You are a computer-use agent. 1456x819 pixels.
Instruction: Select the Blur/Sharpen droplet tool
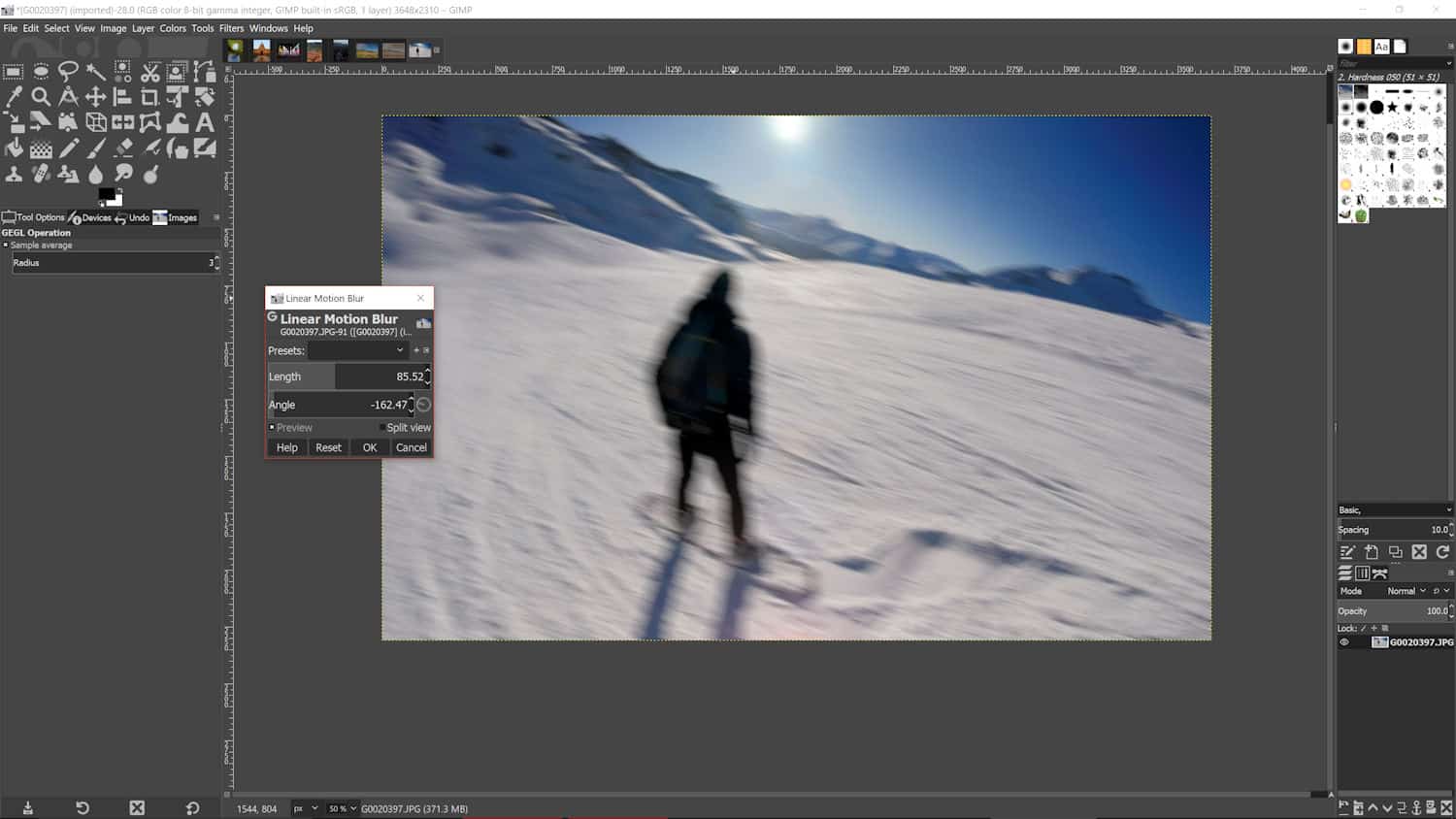tap(96, 175)
